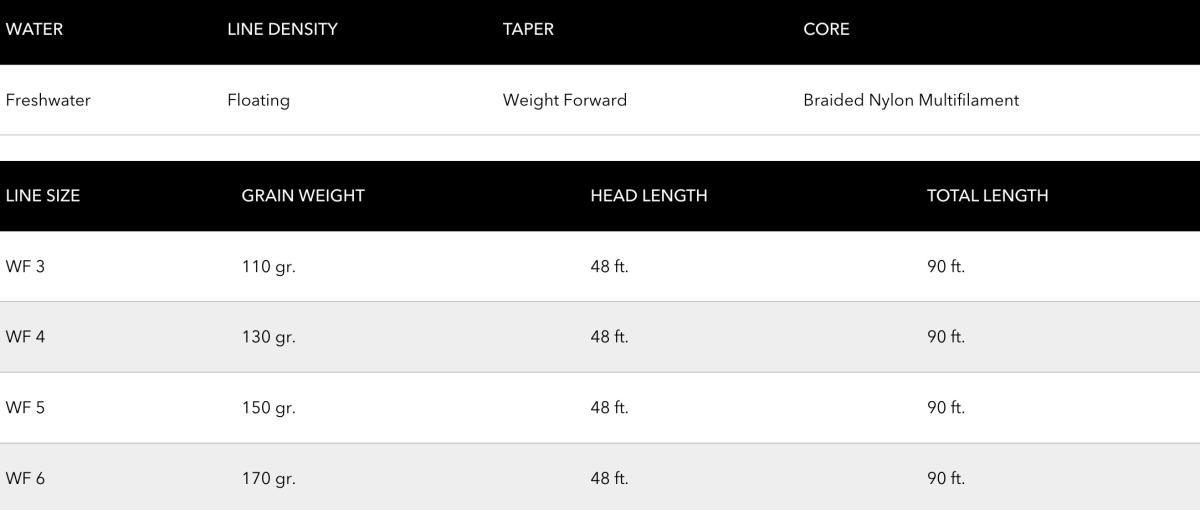Select the CORE column header

click(x=826, y=29)
